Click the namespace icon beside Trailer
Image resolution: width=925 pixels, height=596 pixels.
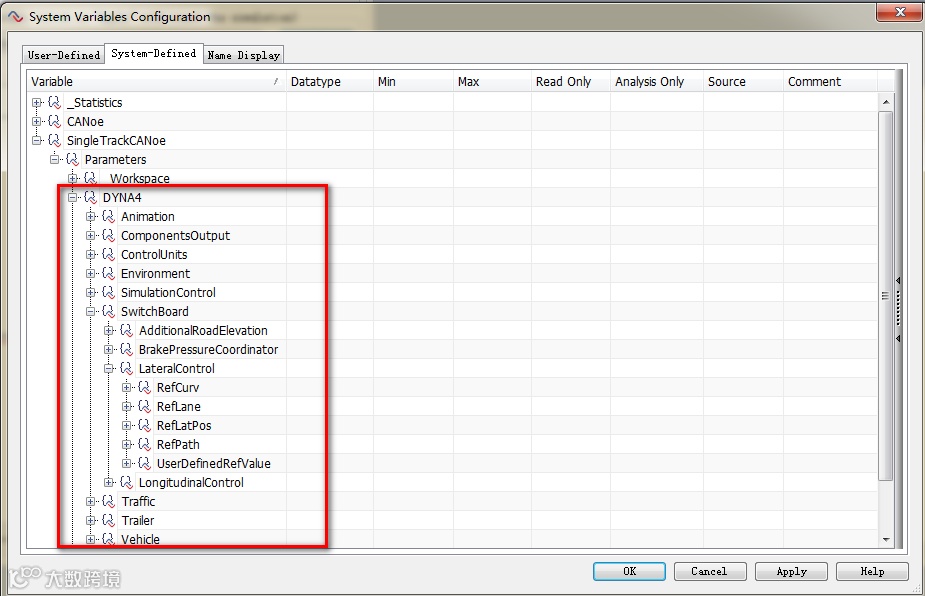pyautogui.click(x=109, y=520)
